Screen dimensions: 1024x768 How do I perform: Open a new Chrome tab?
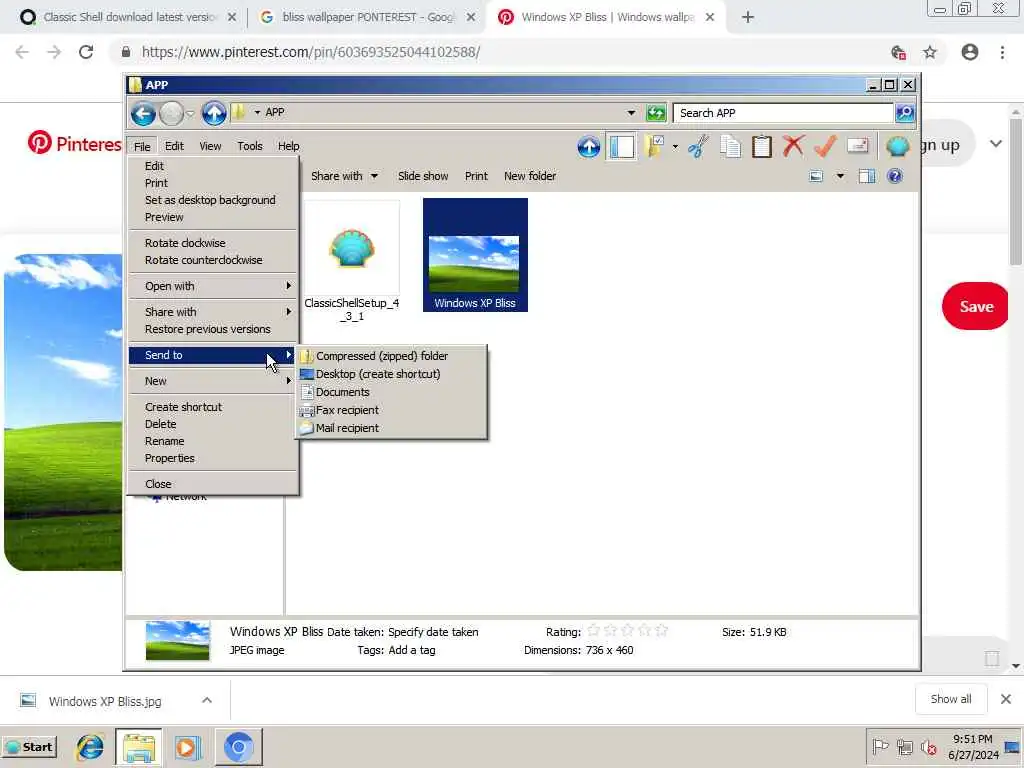coord(748,17)
